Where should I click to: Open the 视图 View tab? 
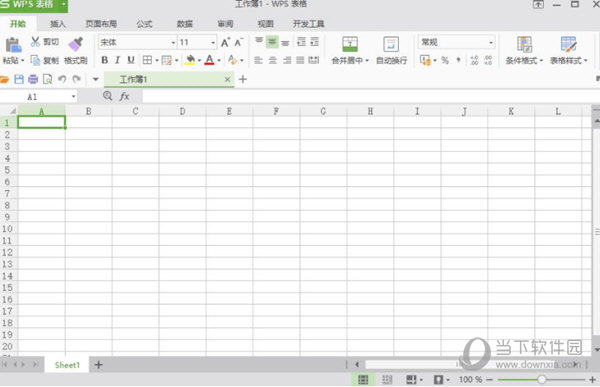click(x=266, y=24)
